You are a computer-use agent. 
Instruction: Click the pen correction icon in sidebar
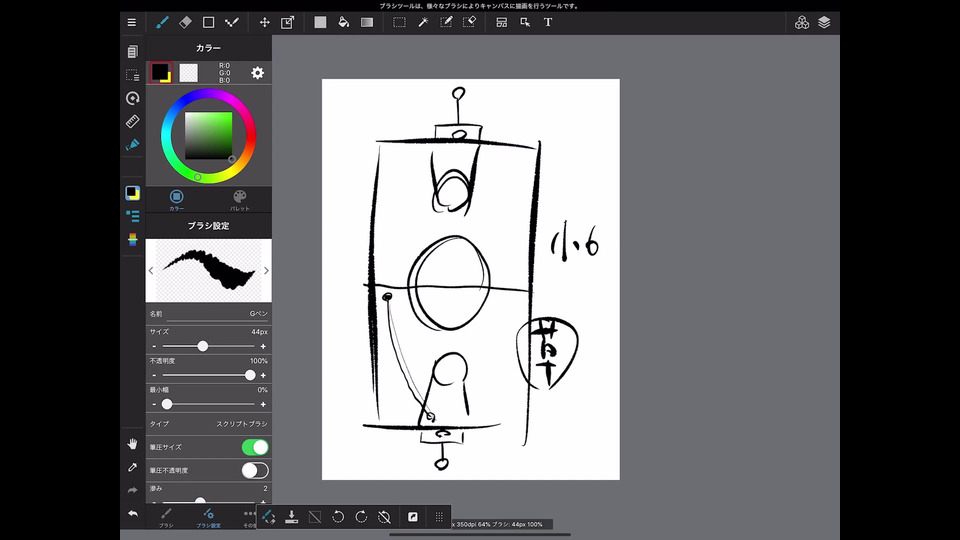point(132,145)
